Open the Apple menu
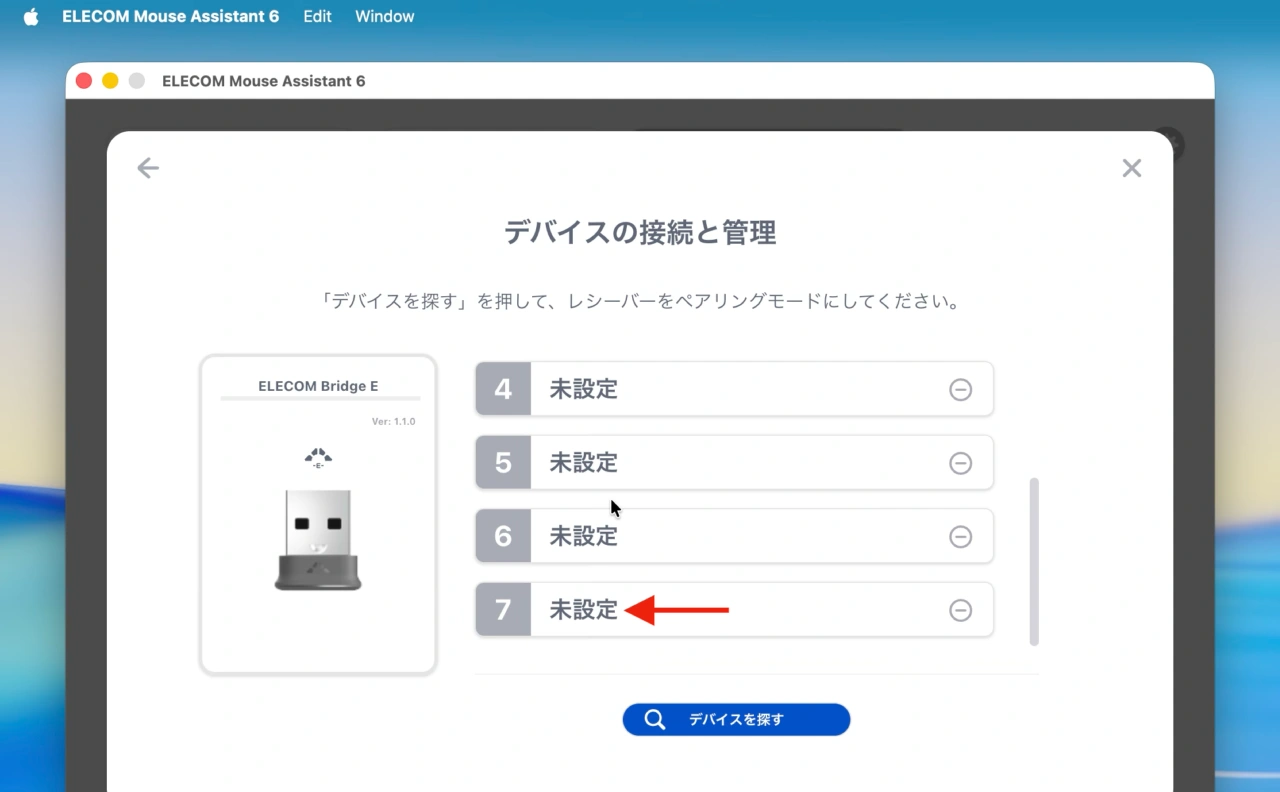 31,17
